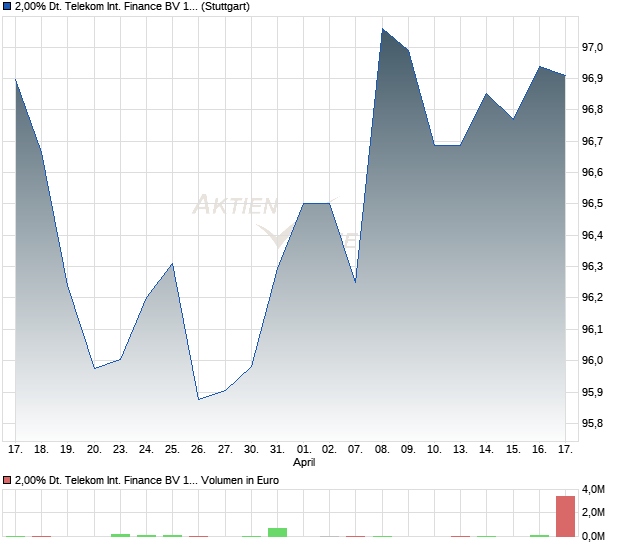Click the green volume bar on the 31st
Screen dimensions: 620x546
pos(277,533)
